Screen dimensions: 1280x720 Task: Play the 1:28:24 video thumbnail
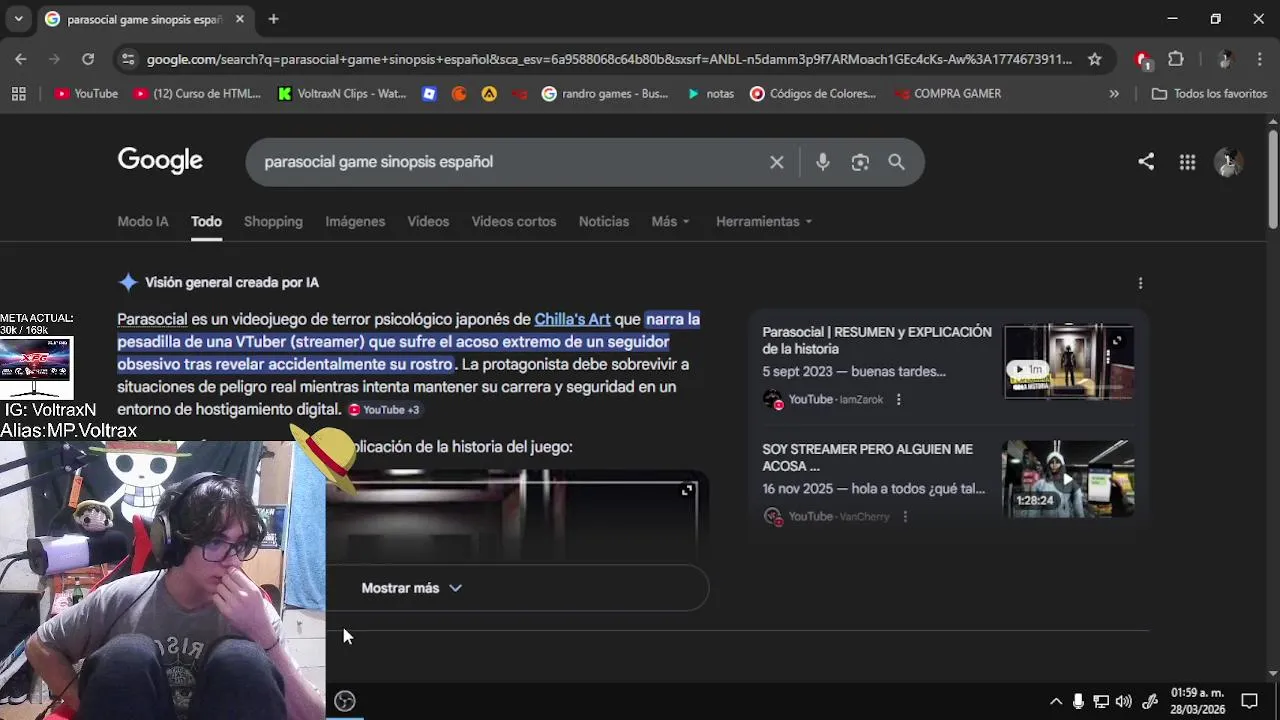[x=1068, y=478]
